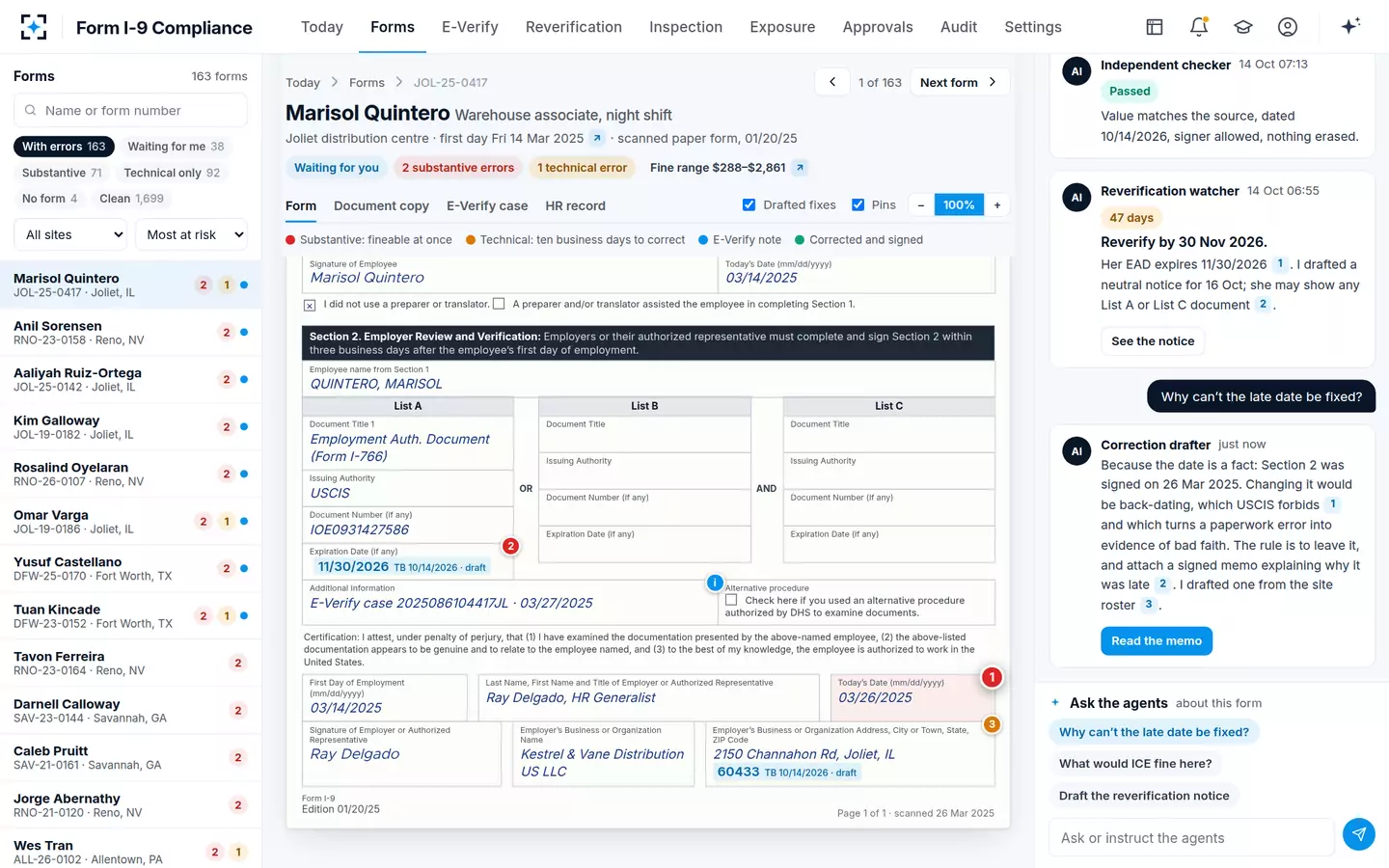The image size is (1389, 868).
Task: Select red pin 2 on Expiration Date
Action: click(x=511, y=546)
